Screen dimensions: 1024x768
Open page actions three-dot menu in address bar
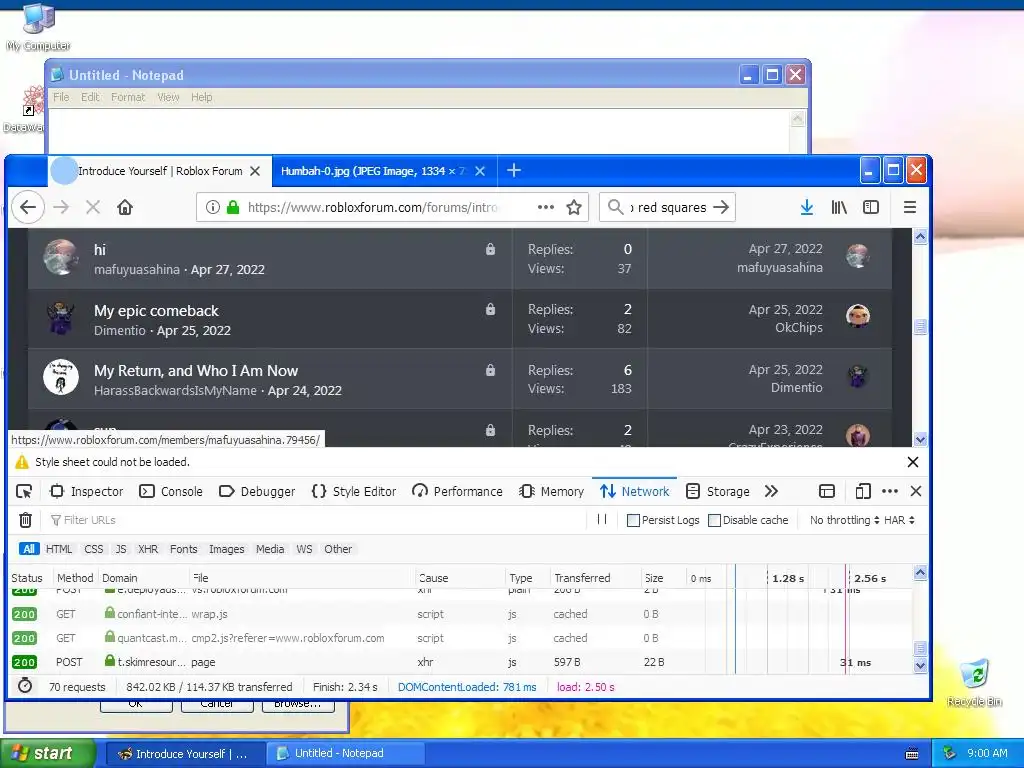(546, 208)
